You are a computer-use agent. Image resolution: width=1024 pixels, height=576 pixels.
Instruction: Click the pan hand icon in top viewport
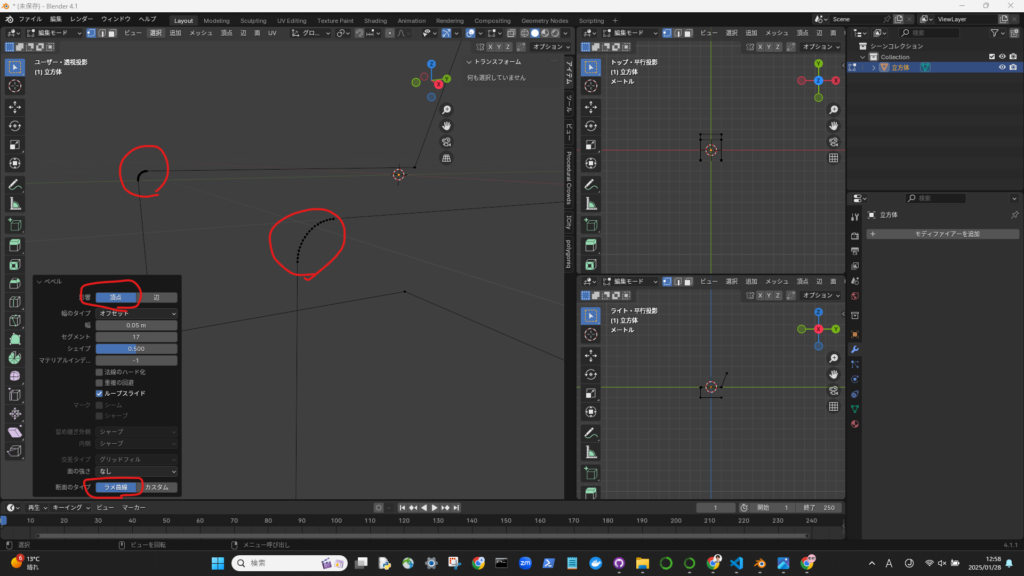(833, 125)
